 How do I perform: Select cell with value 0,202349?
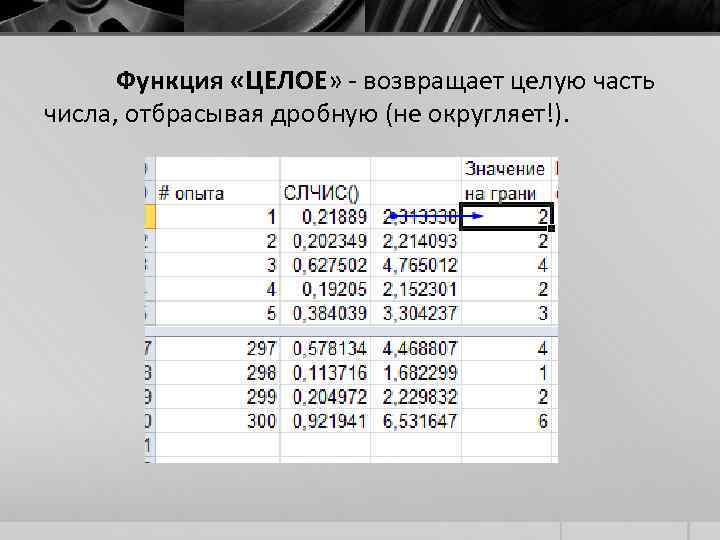[x=325, y=241]
